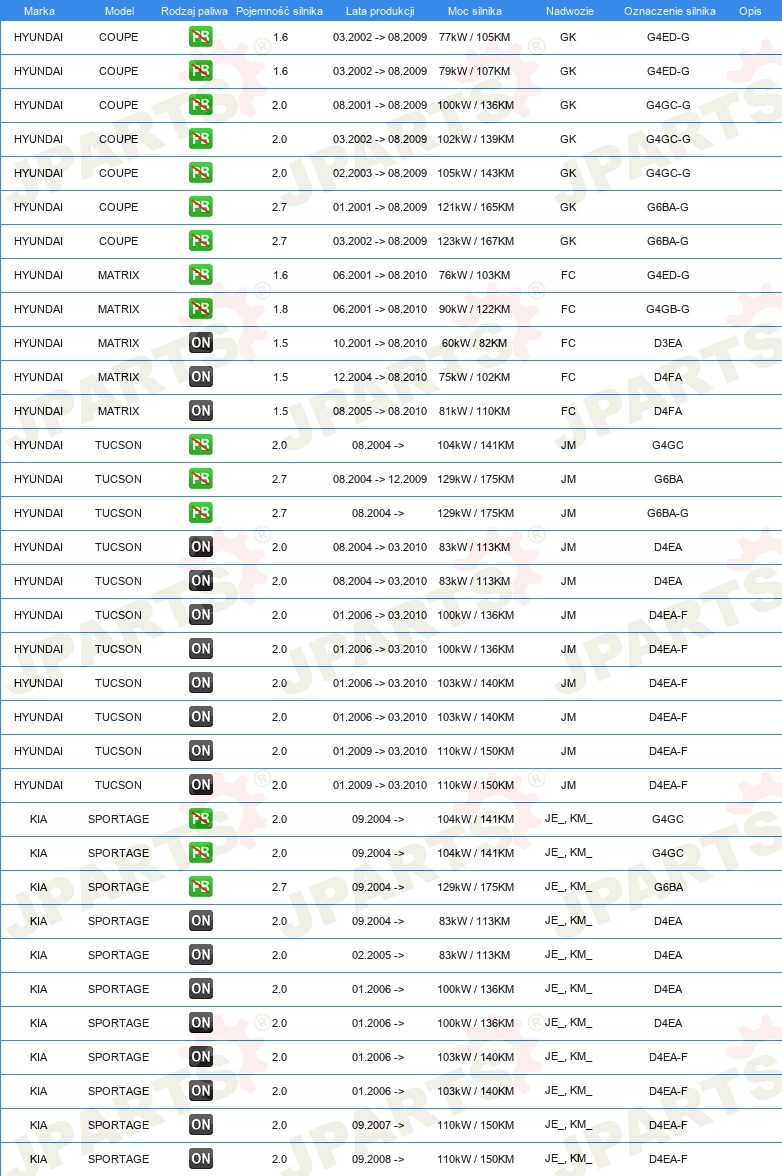This screenshot has height=1176, width=782.
Task: Click the G4GC engine code in the Tucson row
Action: point(668,445)
